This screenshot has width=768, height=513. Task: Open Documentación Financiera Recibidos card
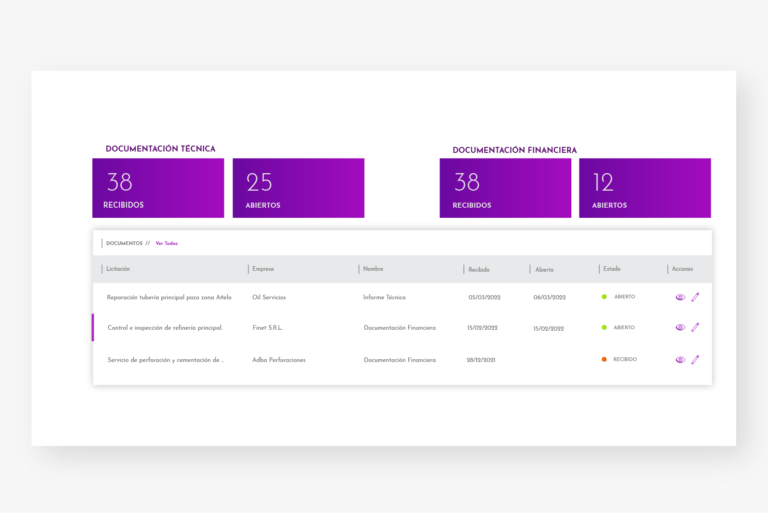click(505, 188)
